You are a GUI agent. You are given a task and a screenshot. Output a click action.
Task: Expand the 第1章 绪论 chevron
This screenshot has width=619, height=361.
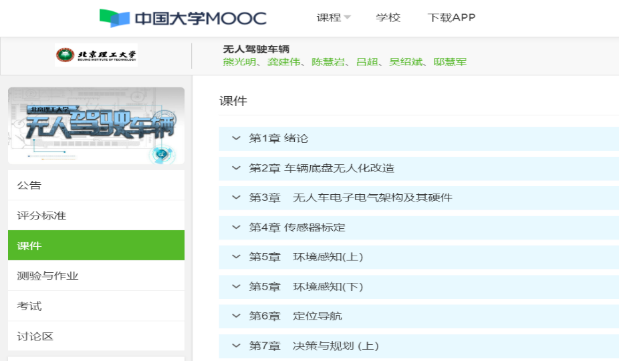(236, 138)
